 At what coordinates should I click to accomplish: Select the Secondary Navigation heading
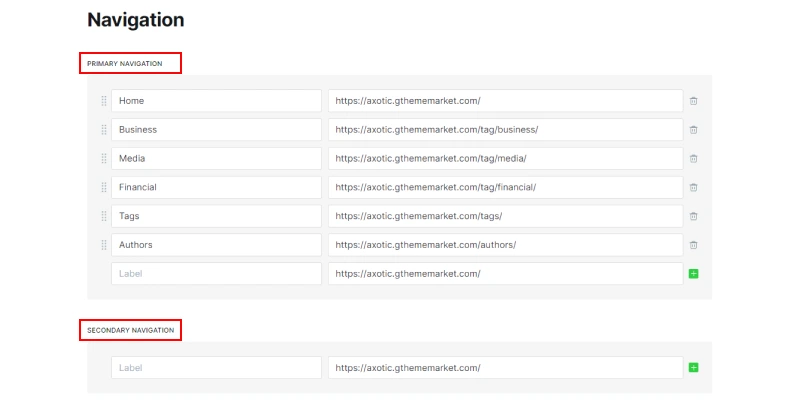click(130, 330)
